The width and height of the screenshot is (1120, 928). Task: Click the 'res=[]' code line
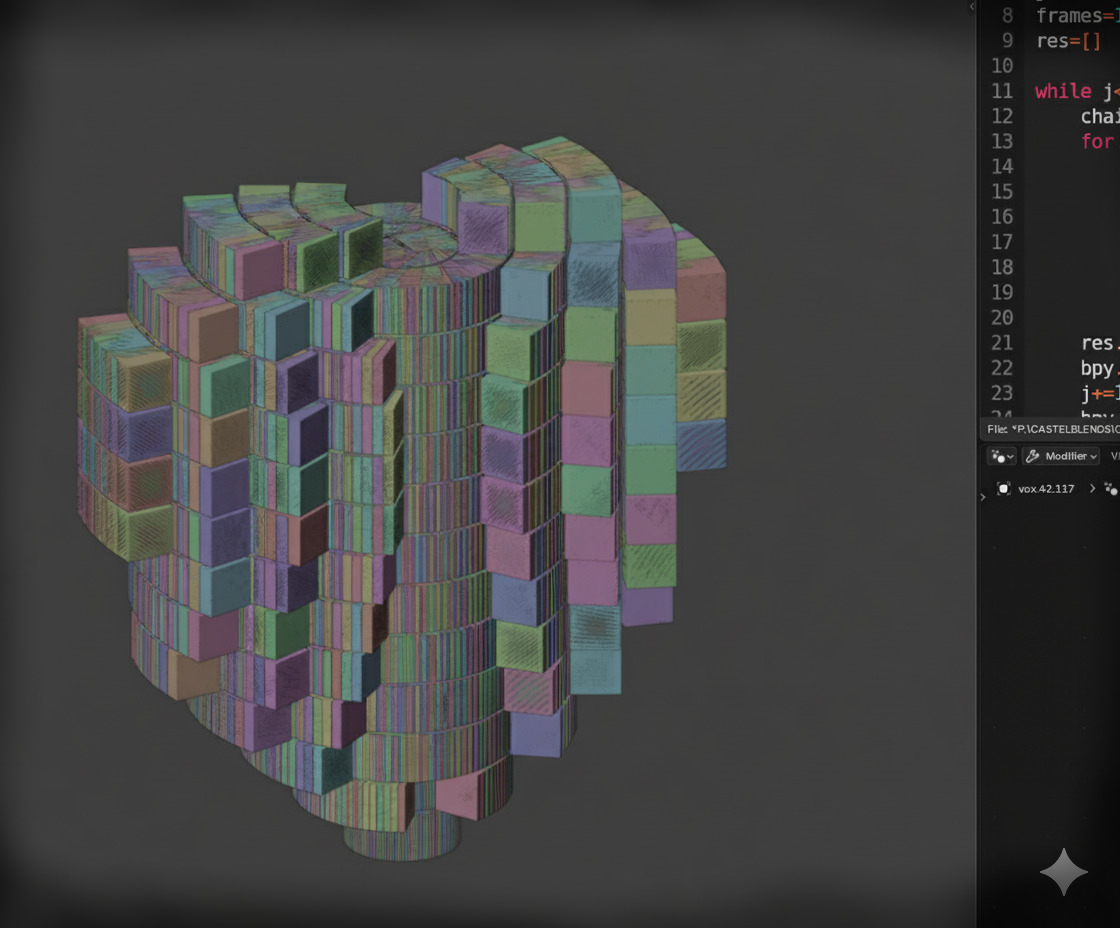(x=1068, y=41)
